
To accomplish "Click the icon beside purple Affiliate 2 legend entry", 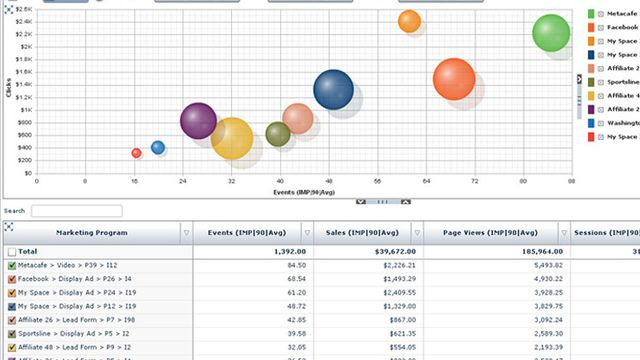I will (x=601, y=110).
